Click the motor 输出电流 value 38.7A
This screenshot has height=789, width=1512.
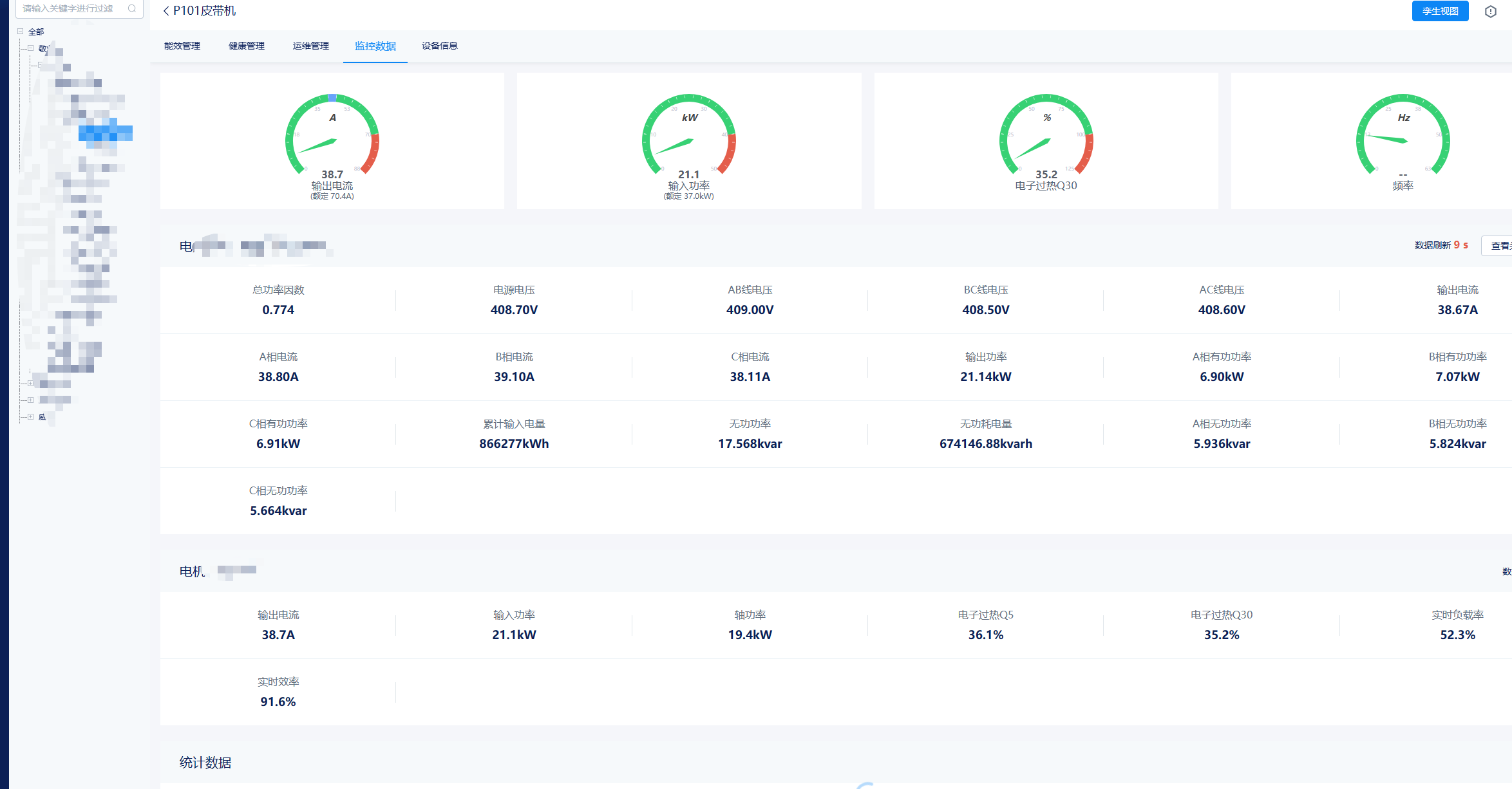pos(278,635)
